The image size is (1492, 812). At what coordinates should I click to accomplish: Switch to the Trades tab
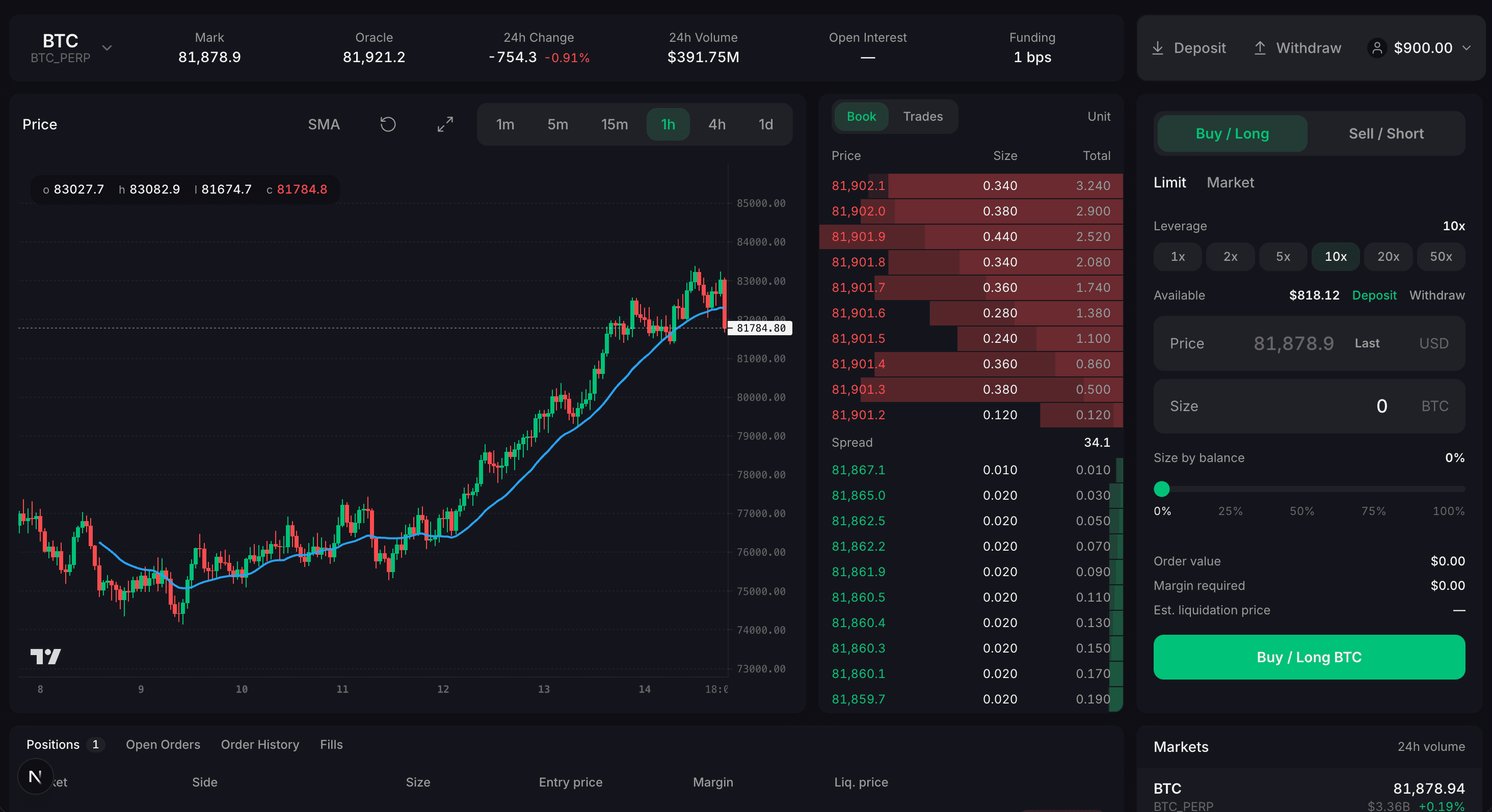(x=923, y=117)
